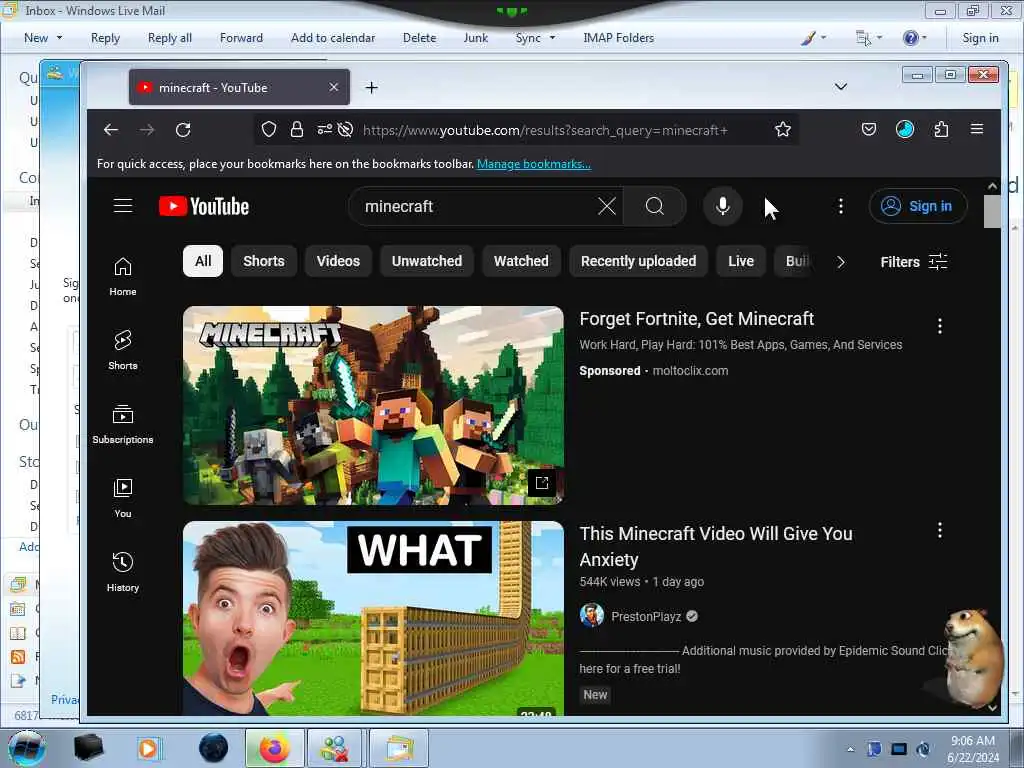This screenshot has width=1024, height=768.
Task: Select the Live filter chip
Action: 741,261
